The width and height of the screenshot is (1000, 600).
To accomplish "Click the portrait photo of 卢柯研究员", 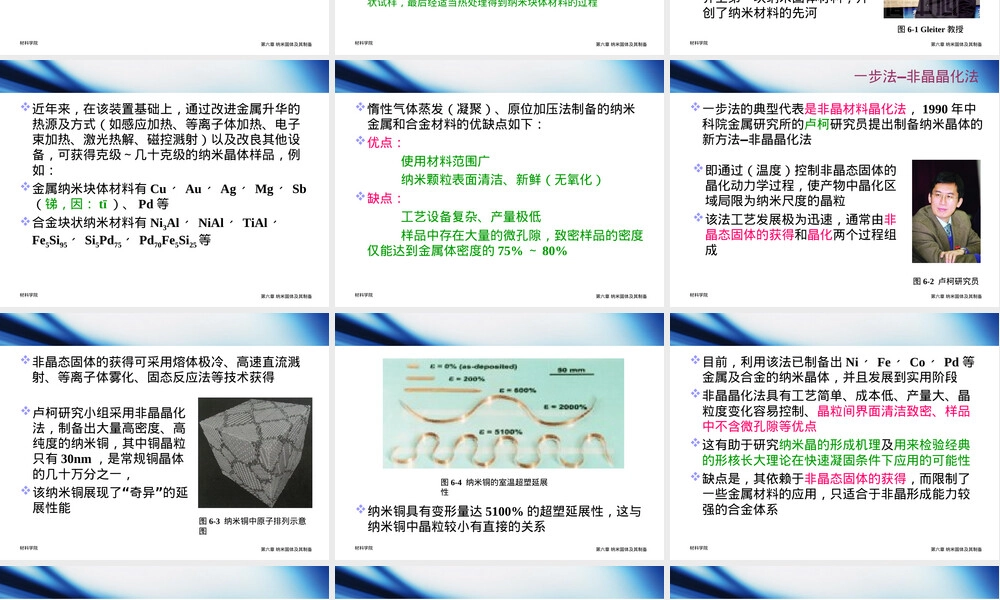I will [x=946, y=211].
